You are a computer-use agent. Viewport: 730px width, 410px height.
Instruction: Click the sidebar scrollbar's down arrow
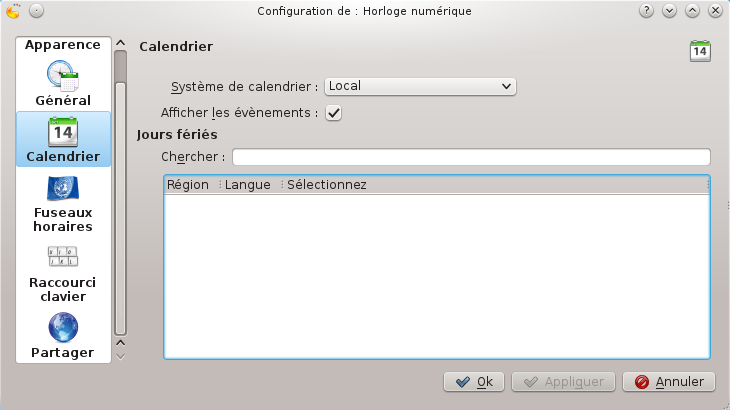[121, 357]
